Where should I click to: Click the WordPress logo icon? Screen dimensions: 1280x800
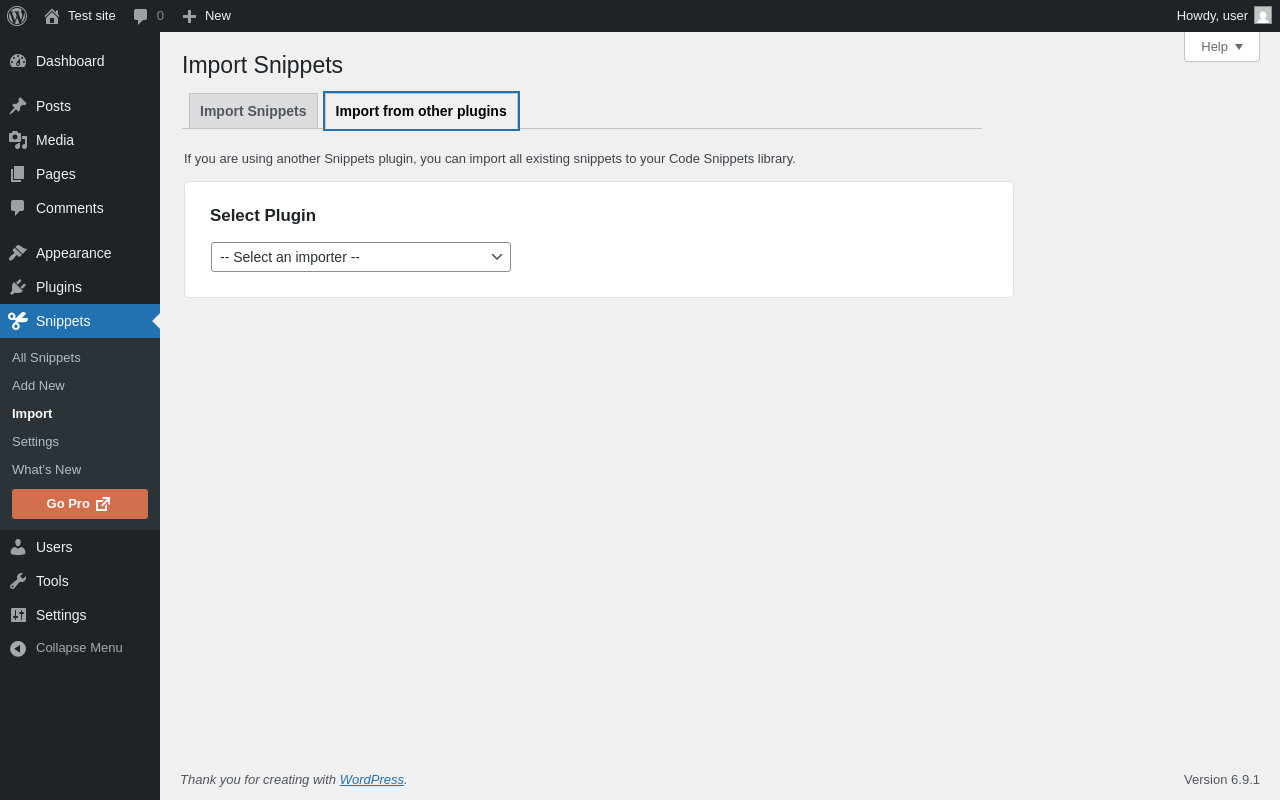[x=17, y=16]
